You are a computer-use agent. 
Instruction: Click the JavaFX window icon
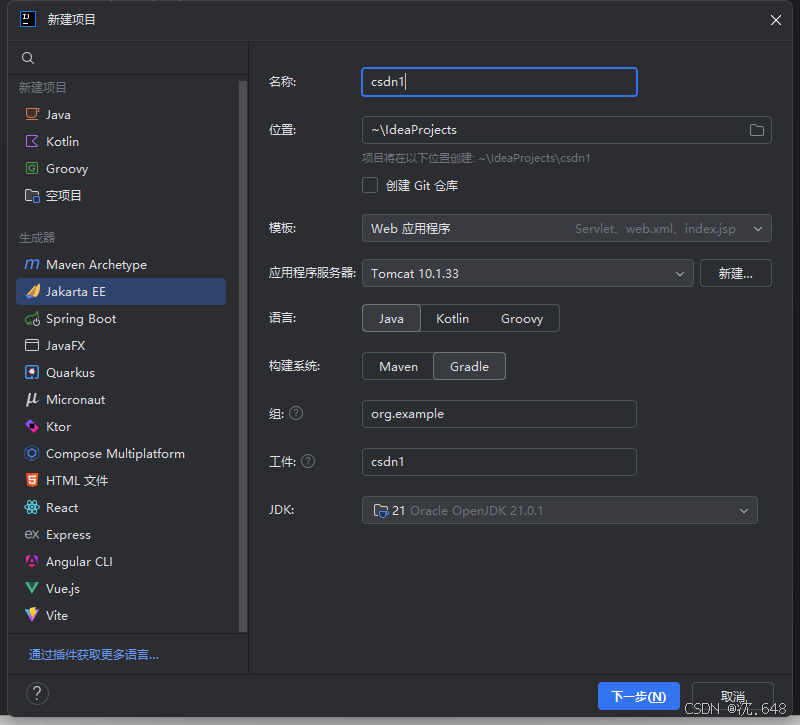(x=32, y=345)
